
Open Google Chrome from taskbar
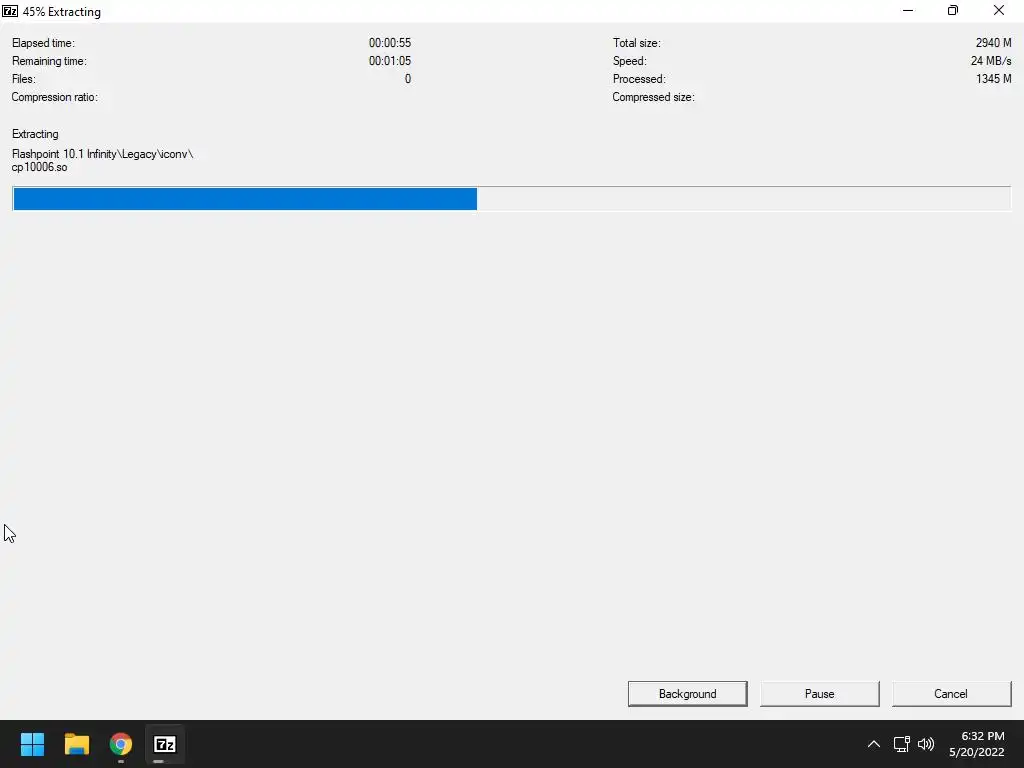tap(121, 744)
